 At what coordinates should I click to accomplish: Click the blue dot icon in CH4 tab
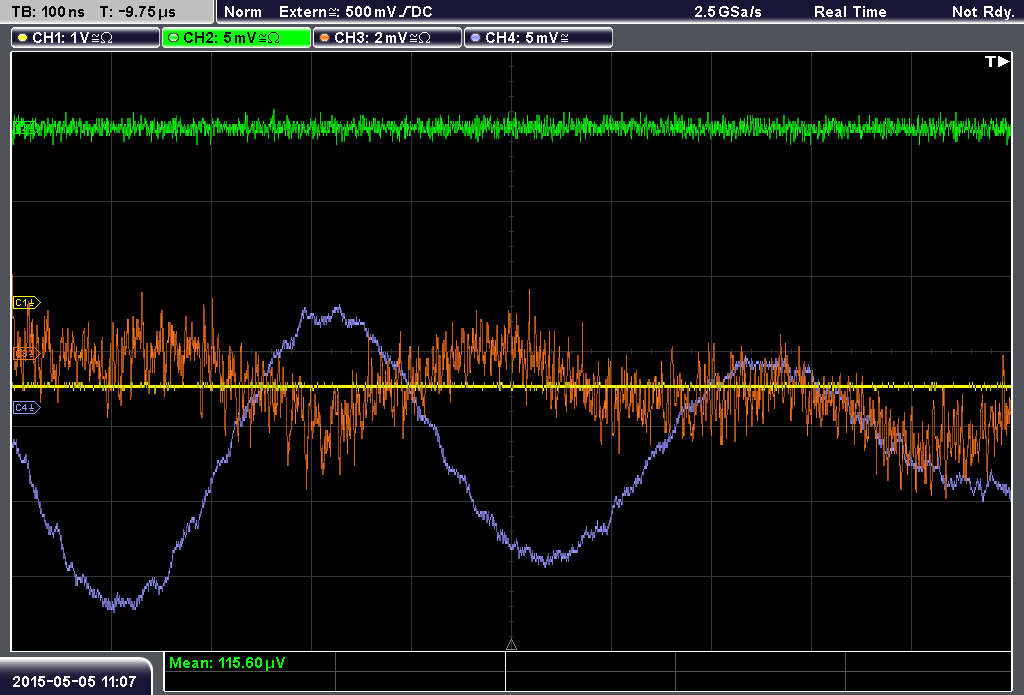coord(475,38)
